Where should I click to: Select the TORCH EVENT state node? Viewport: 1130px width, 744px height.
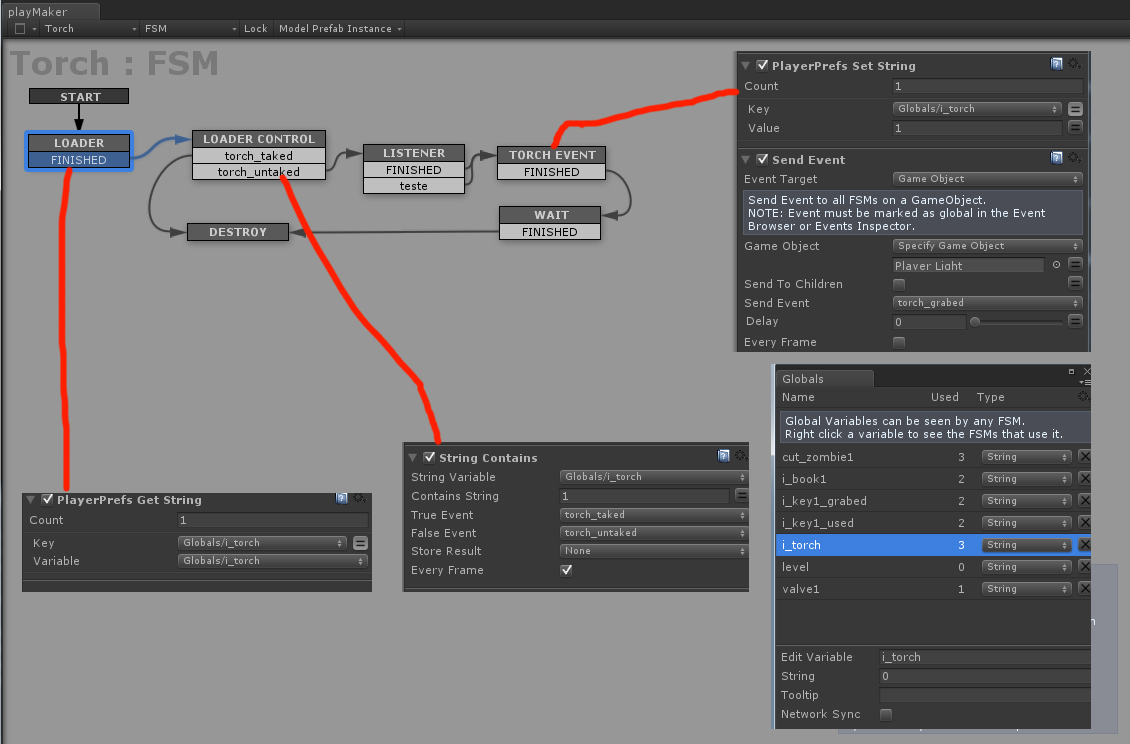[552, 154]
